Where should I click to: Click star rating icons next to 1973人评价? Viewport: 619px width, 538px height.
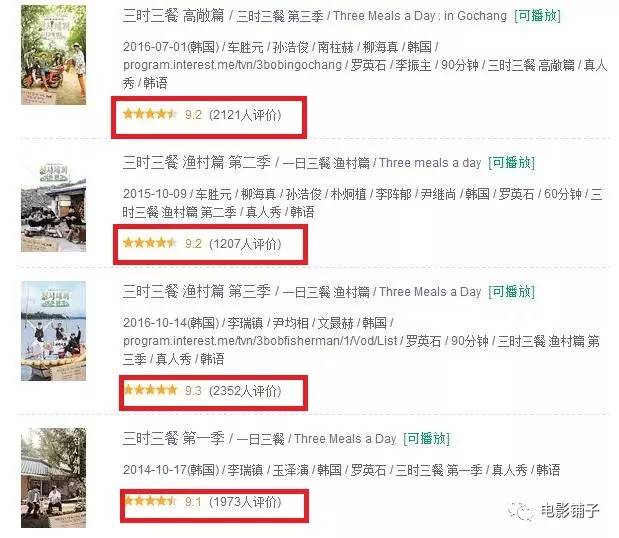[x=150, y=501]
